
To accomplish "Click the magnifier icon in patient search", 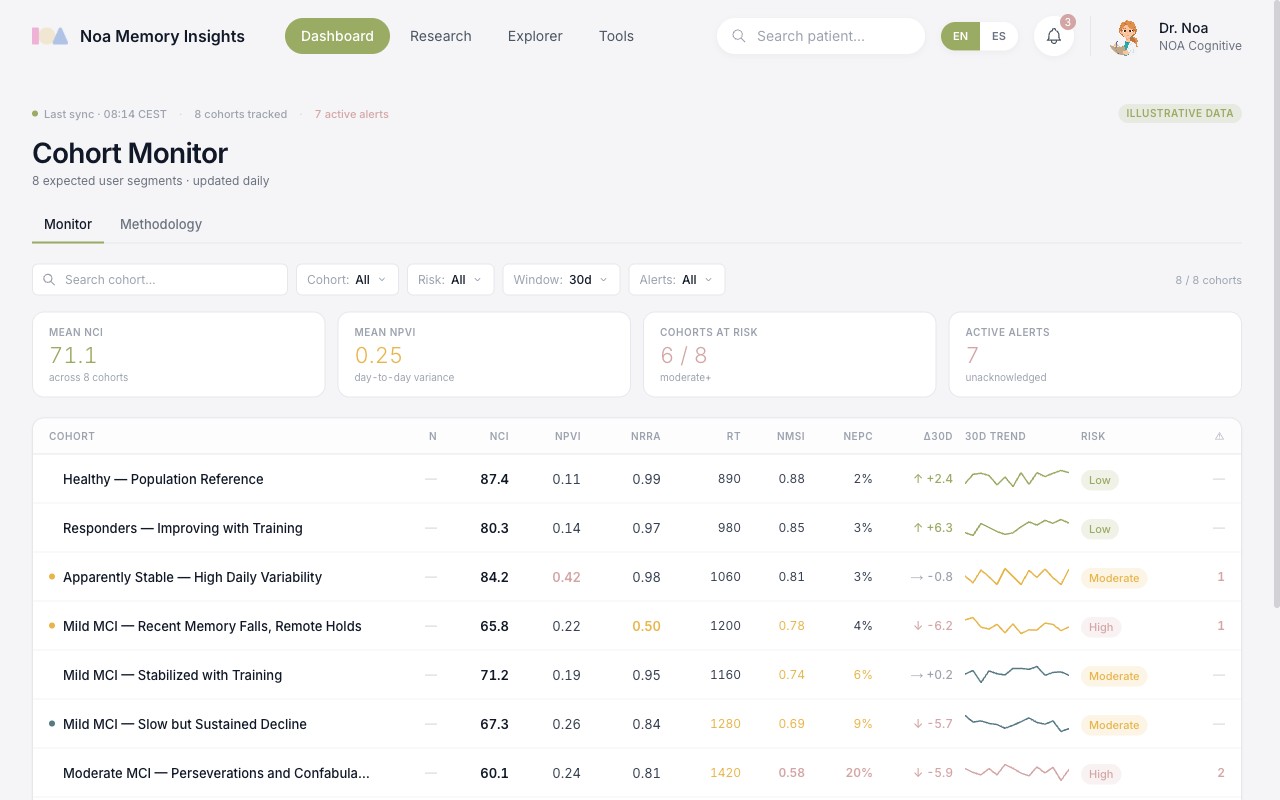I will point(739,36).
